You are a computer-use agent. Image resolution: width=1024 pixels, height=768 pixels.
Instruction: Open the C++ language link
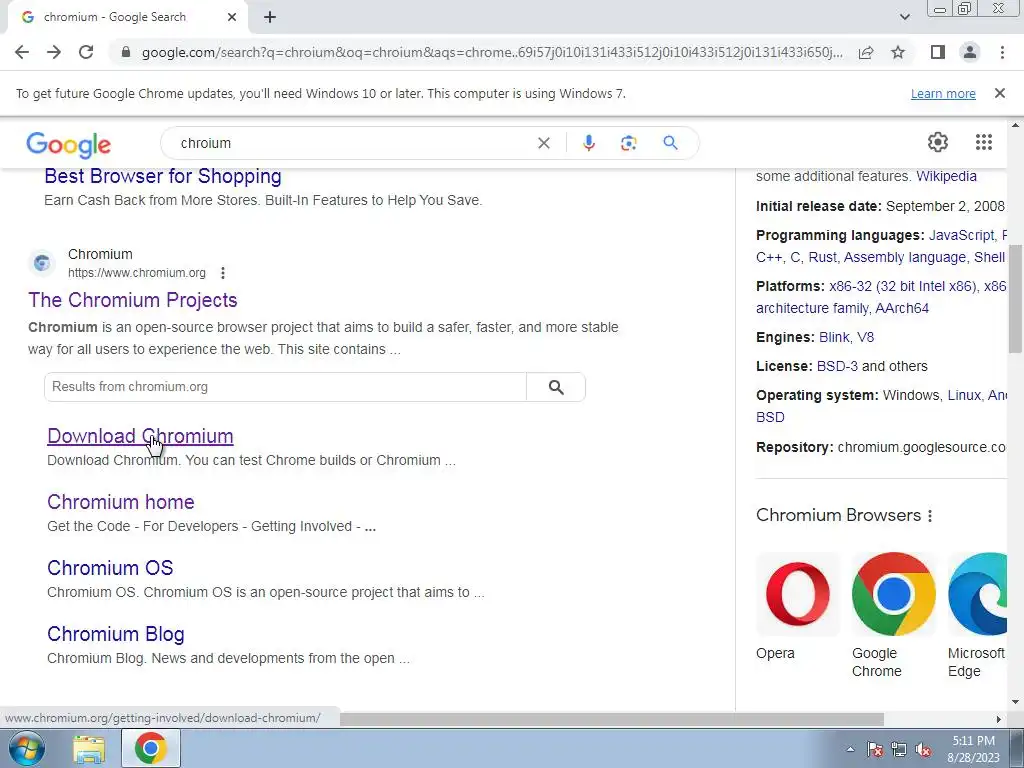[769, 257]
